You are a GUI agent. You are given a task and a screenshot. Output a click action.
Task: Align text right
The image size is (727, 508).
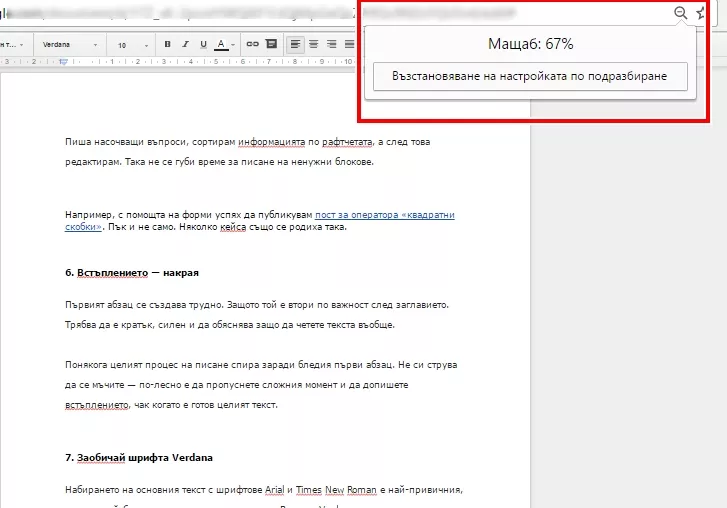332,44
